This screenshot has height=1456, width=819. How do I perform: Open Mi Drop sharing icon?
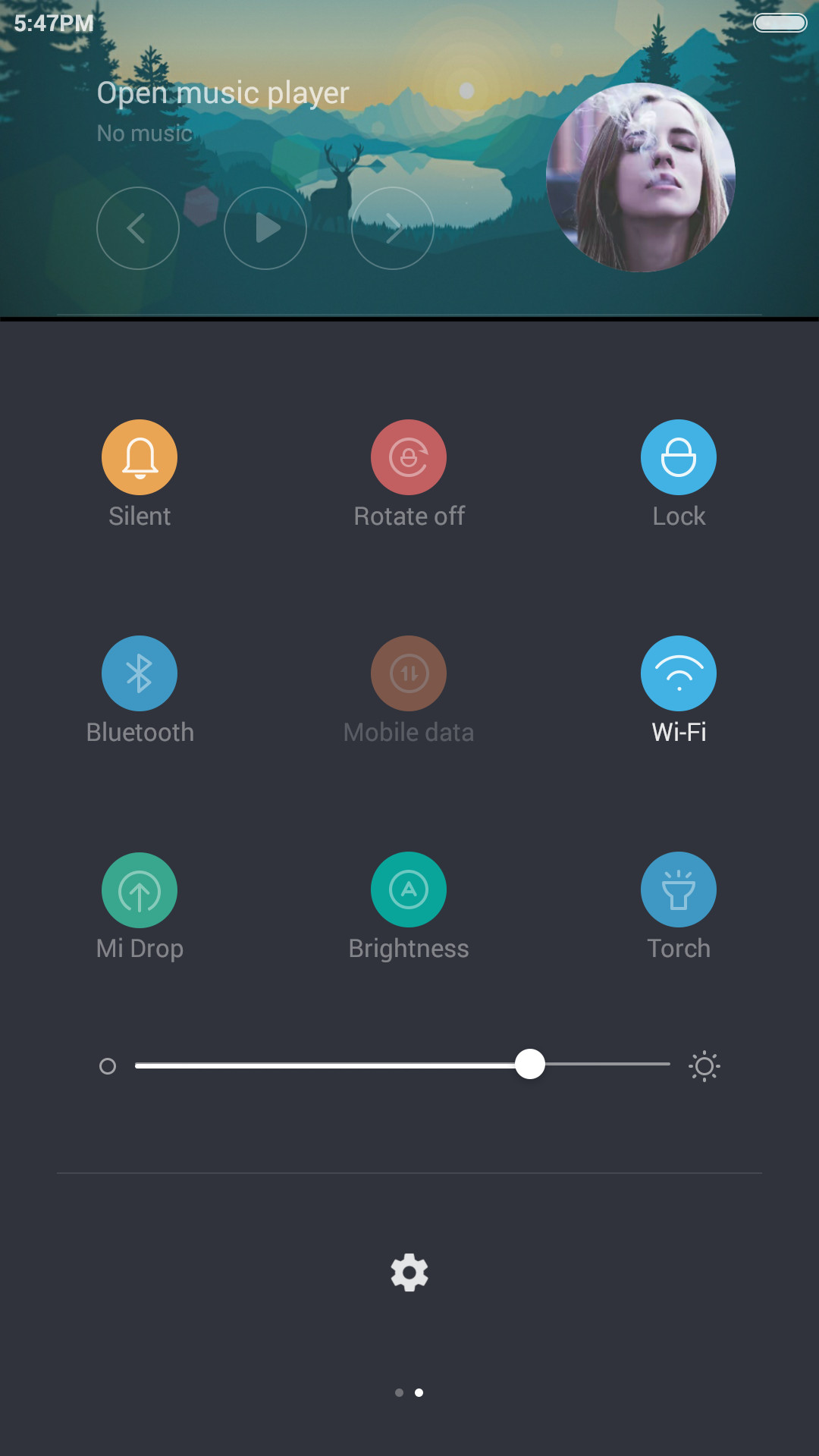point(140,890)
